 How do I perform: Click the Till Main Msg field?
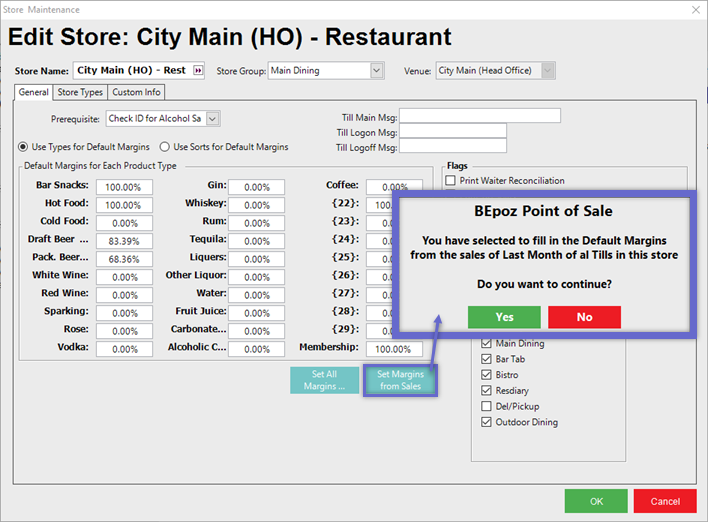[480, 116]
